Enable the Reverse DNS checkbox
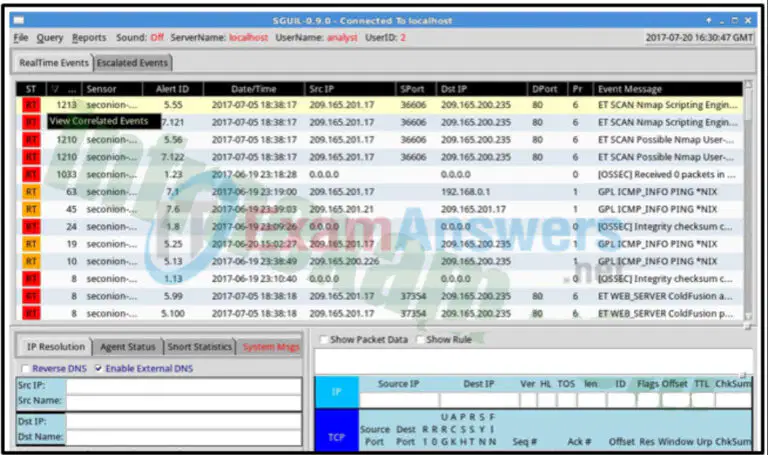This screenshot has width=768, height=455. tap(25, 368)
